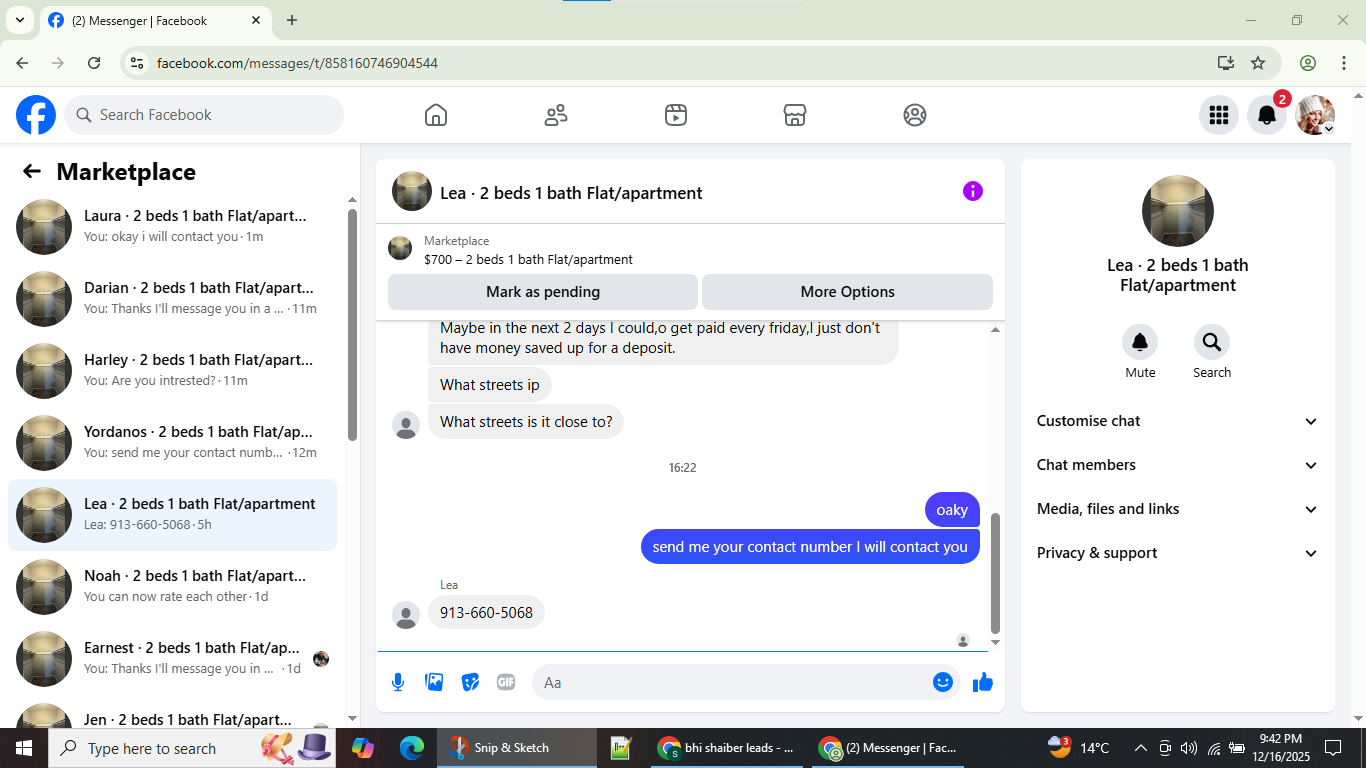The width and height of the screenshot is (1366, 768).
Task: Open a new browser tab
Action: tap(292, 20)
